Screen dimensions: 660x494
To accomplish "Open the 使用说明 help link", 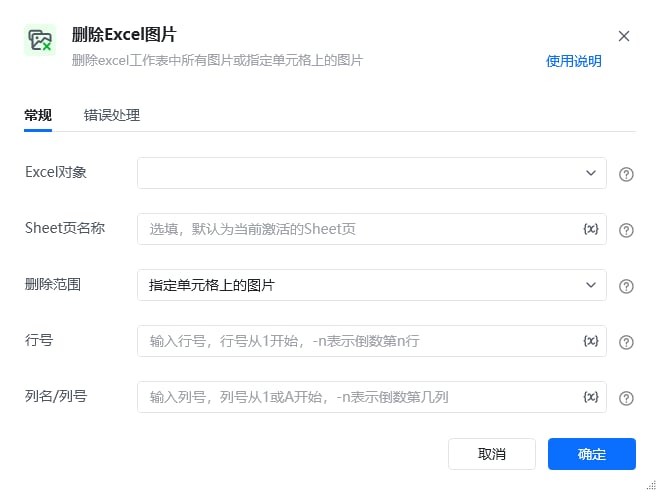I will pos(573,61).
